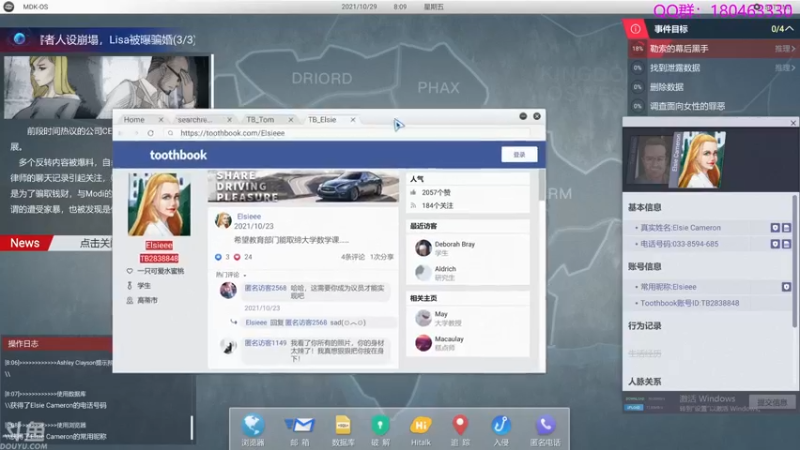Click the 1次分享 share count
This screenshot has width=800, height=450.
pyautogui.click(x=382, y=257)
